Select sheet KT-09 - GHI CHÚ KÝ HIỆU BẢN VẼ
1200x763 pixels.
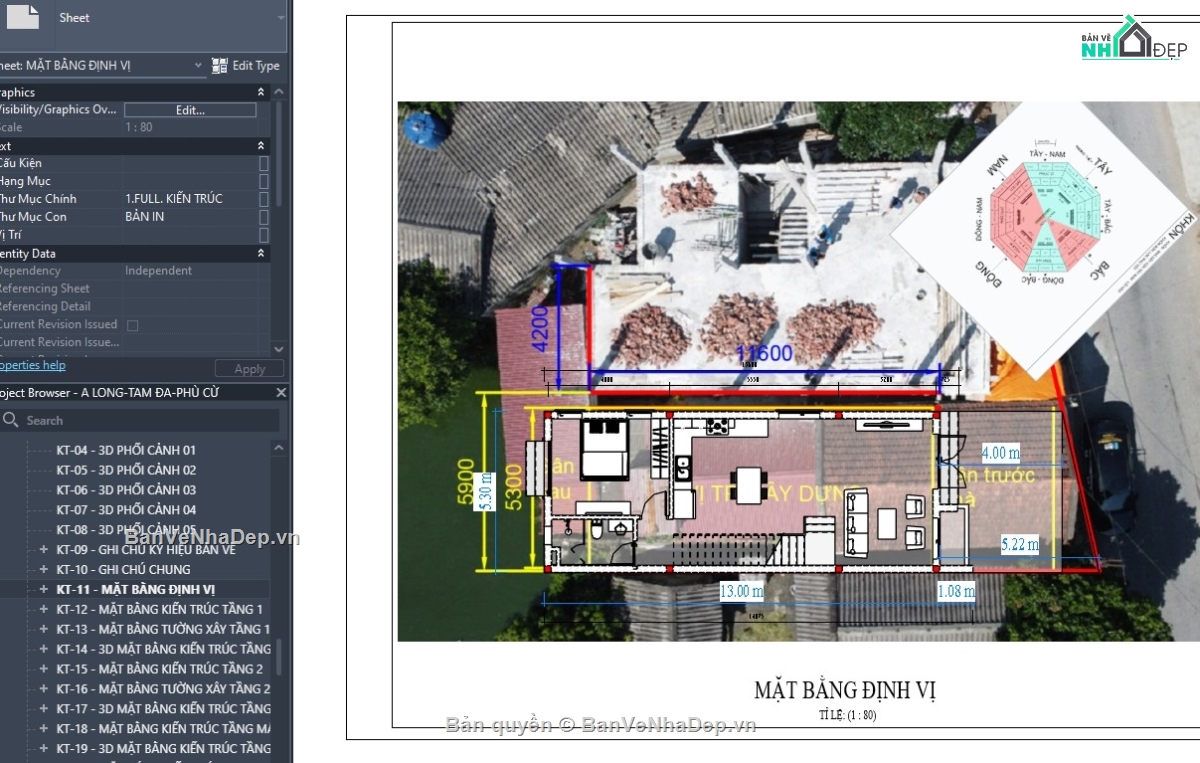146,550
